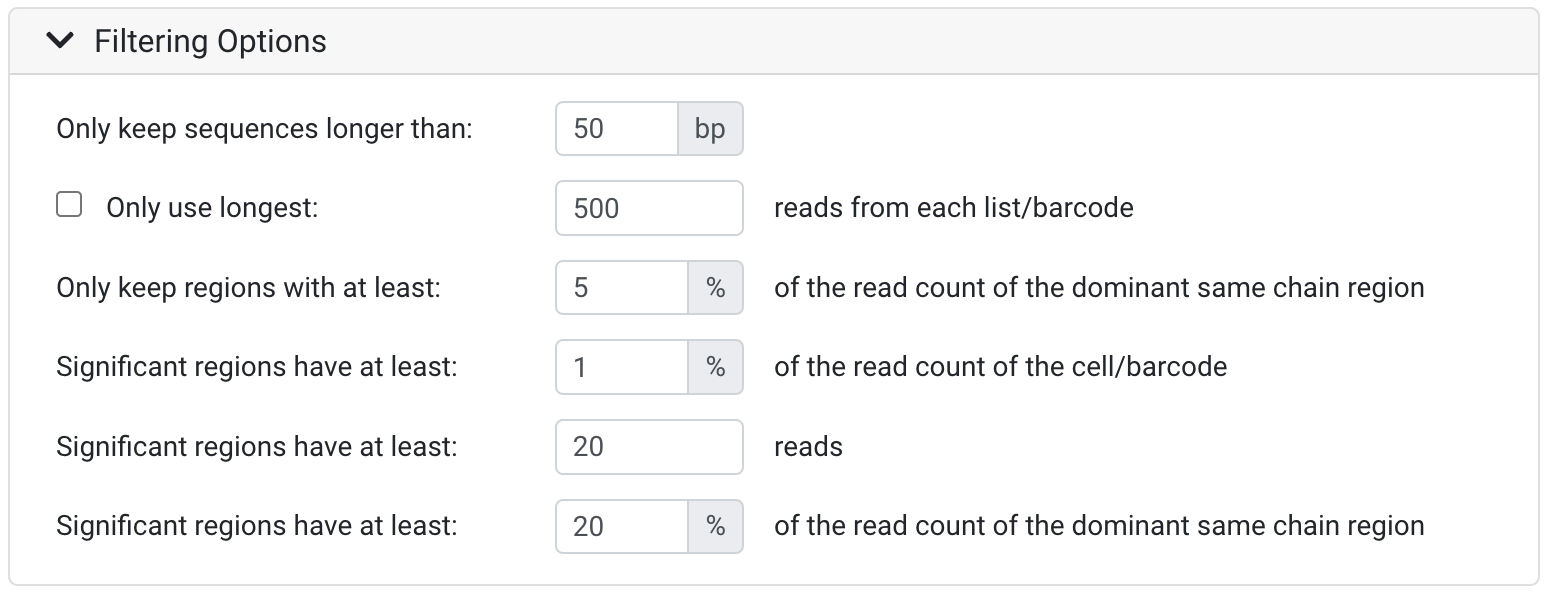Image resolution: width=1548 pixels, height=596 pixels.
Task: Click the last Significant regions have at least label
Action: (256, 526)
